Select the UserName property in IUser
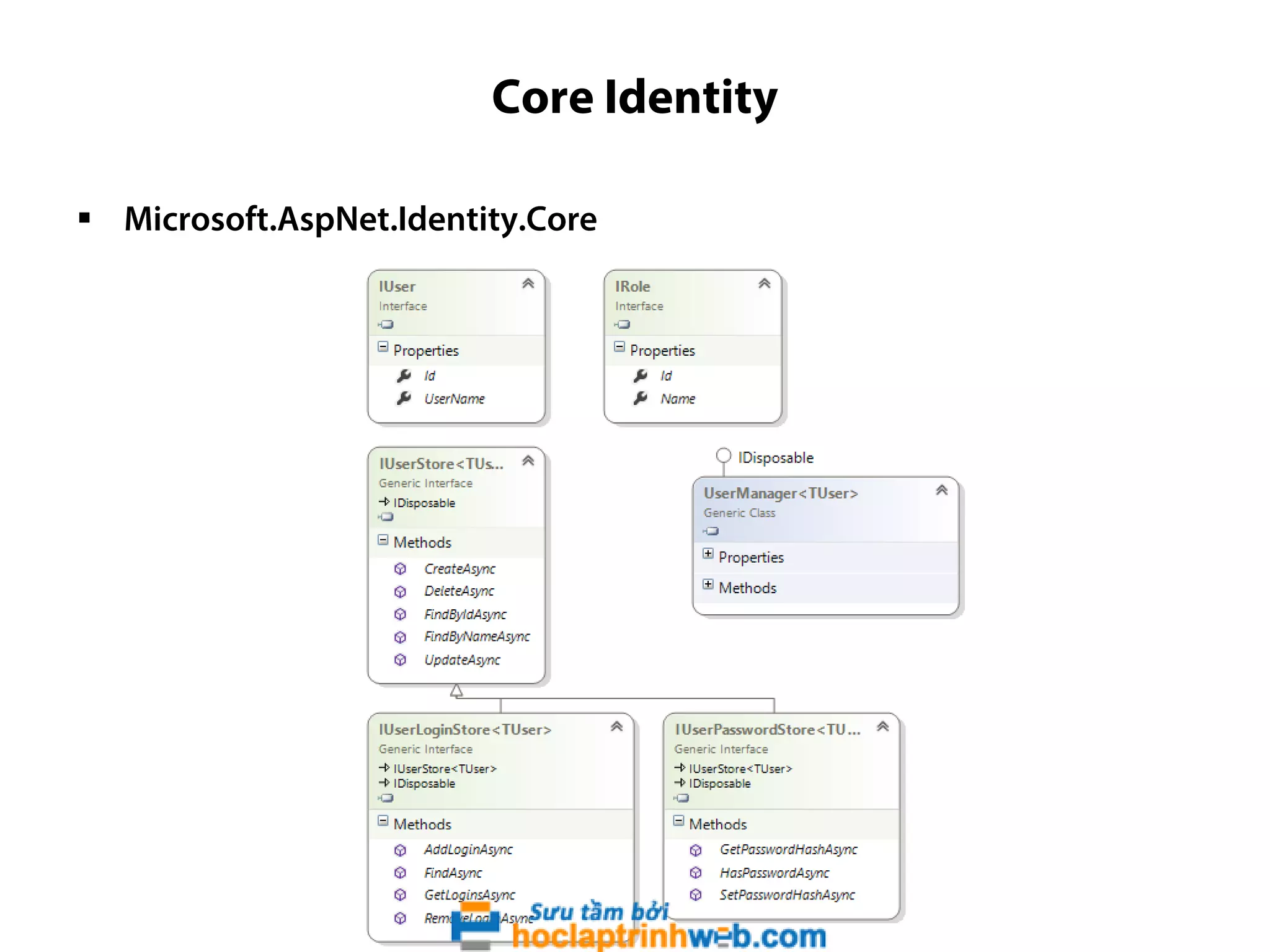 coord(455,399)
